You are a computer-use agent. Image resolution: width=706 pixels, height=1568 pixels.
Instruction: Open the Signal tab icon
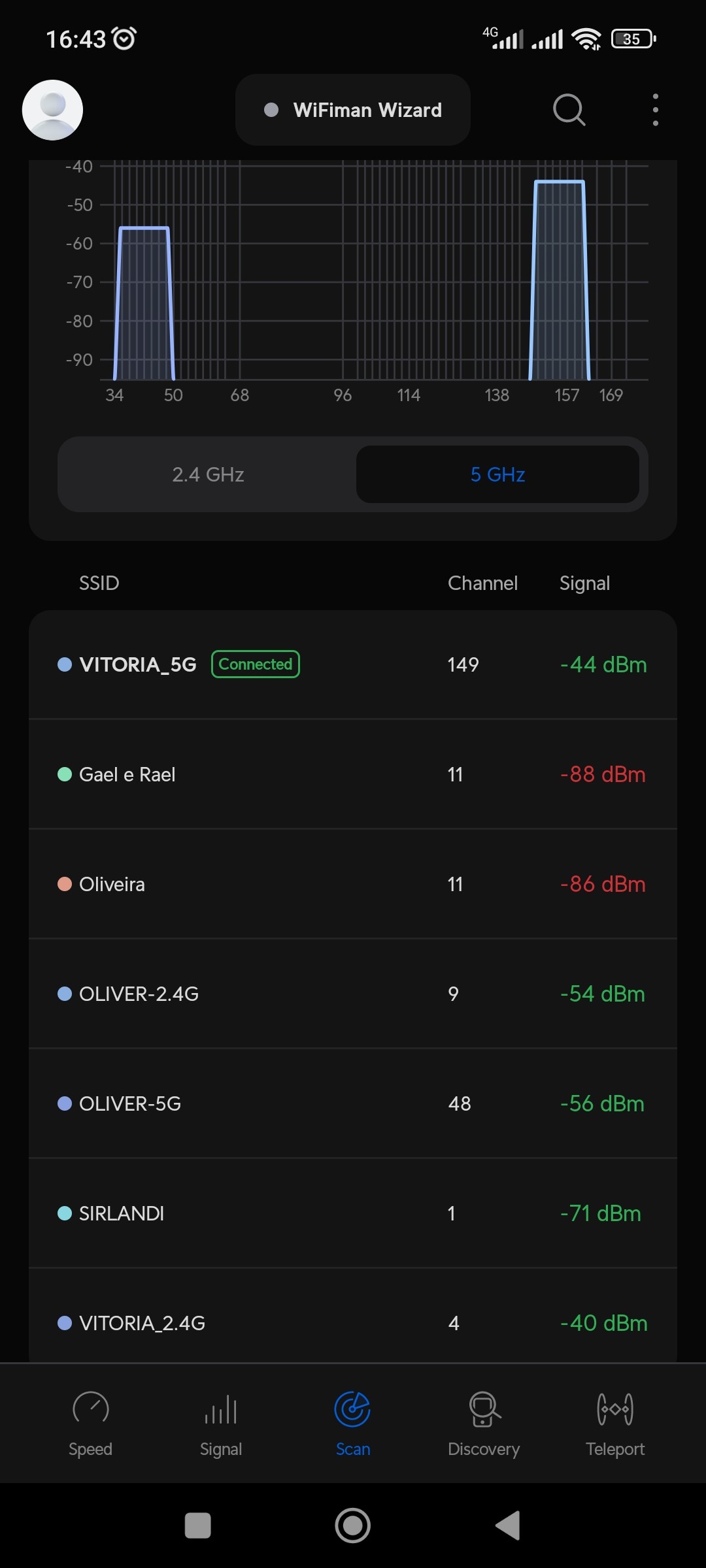[x=221, y=1410]
